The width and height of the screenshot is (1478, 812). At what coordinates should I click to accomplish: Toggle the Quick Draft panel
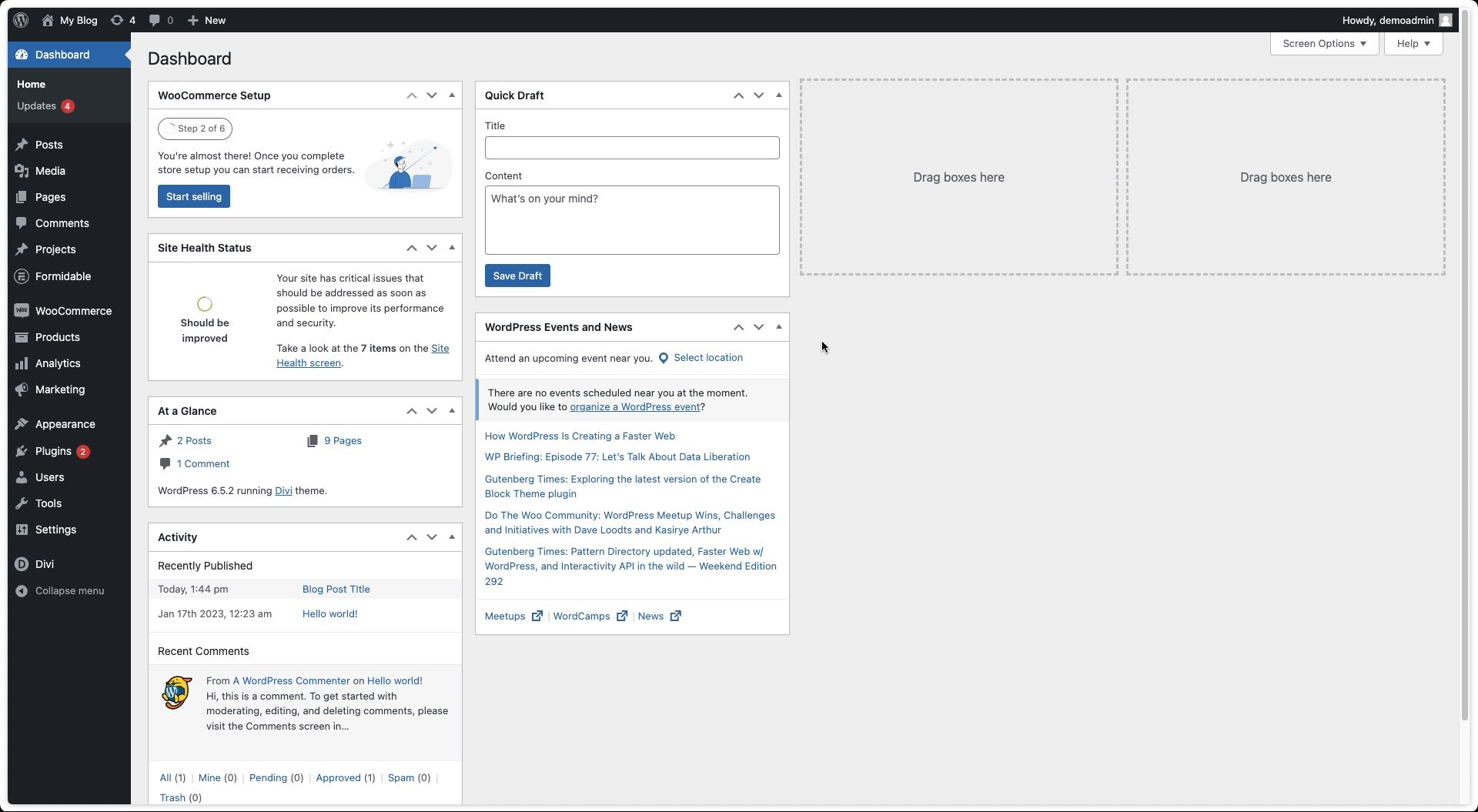coord(779,95)
